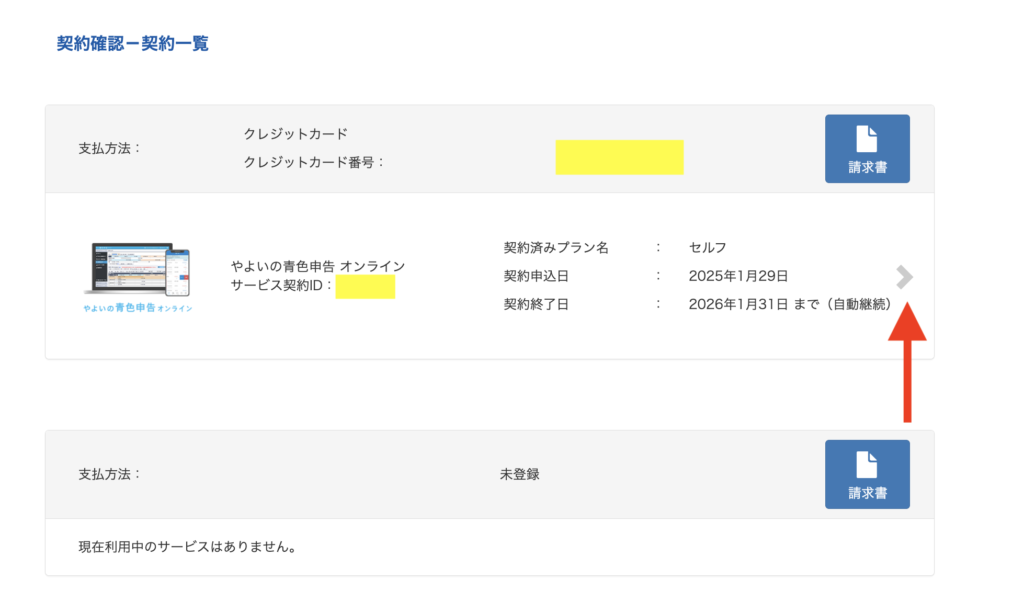This screenshot has width=1024, height=613.
Task: Click the yellow masked credit card number
Action: click(619, 158)
